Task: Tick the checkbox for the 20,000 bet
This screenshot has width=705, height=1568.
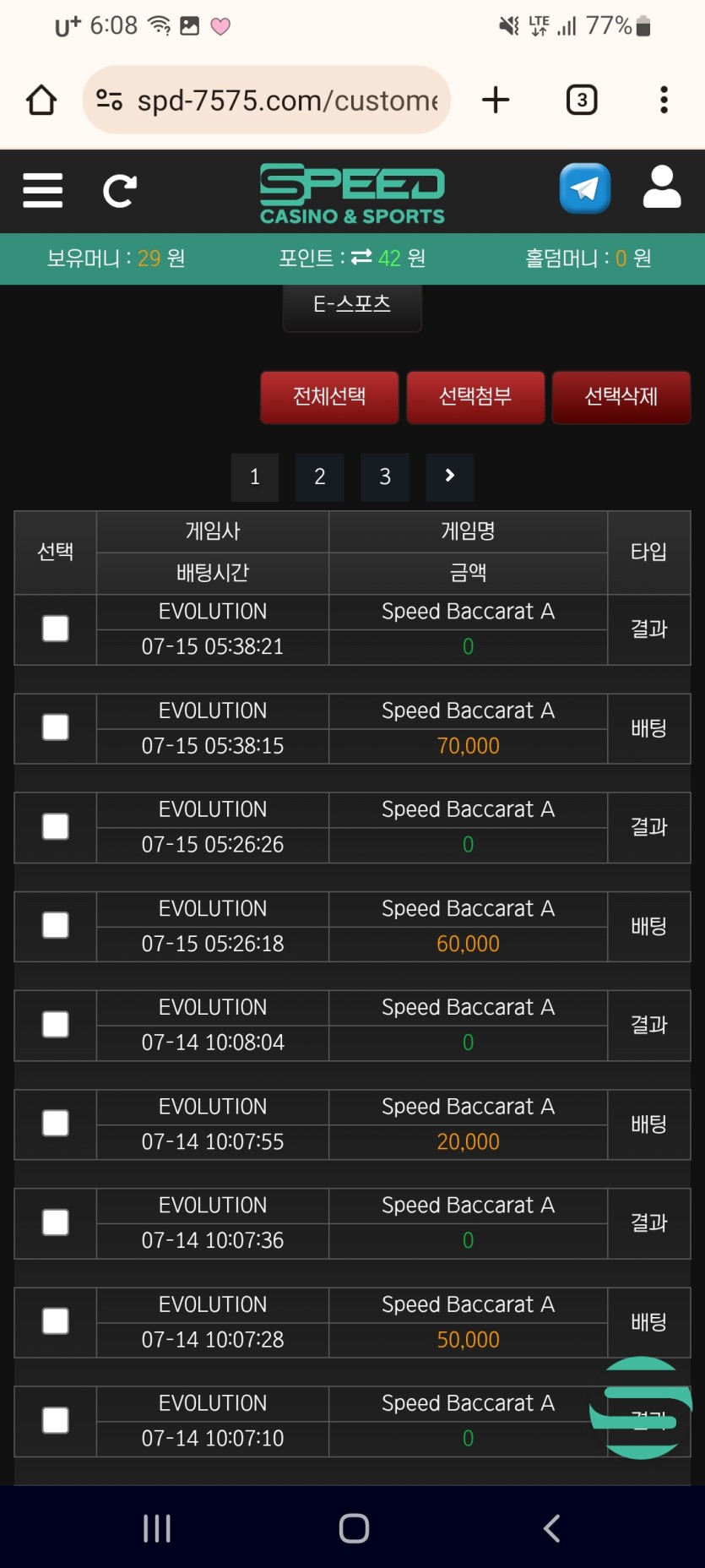Action: point(56,1124)
